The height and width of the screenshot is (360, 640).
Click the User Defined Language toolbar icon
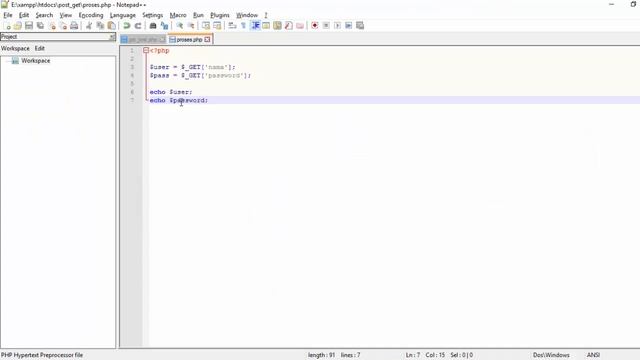click(x=266, y=26)
